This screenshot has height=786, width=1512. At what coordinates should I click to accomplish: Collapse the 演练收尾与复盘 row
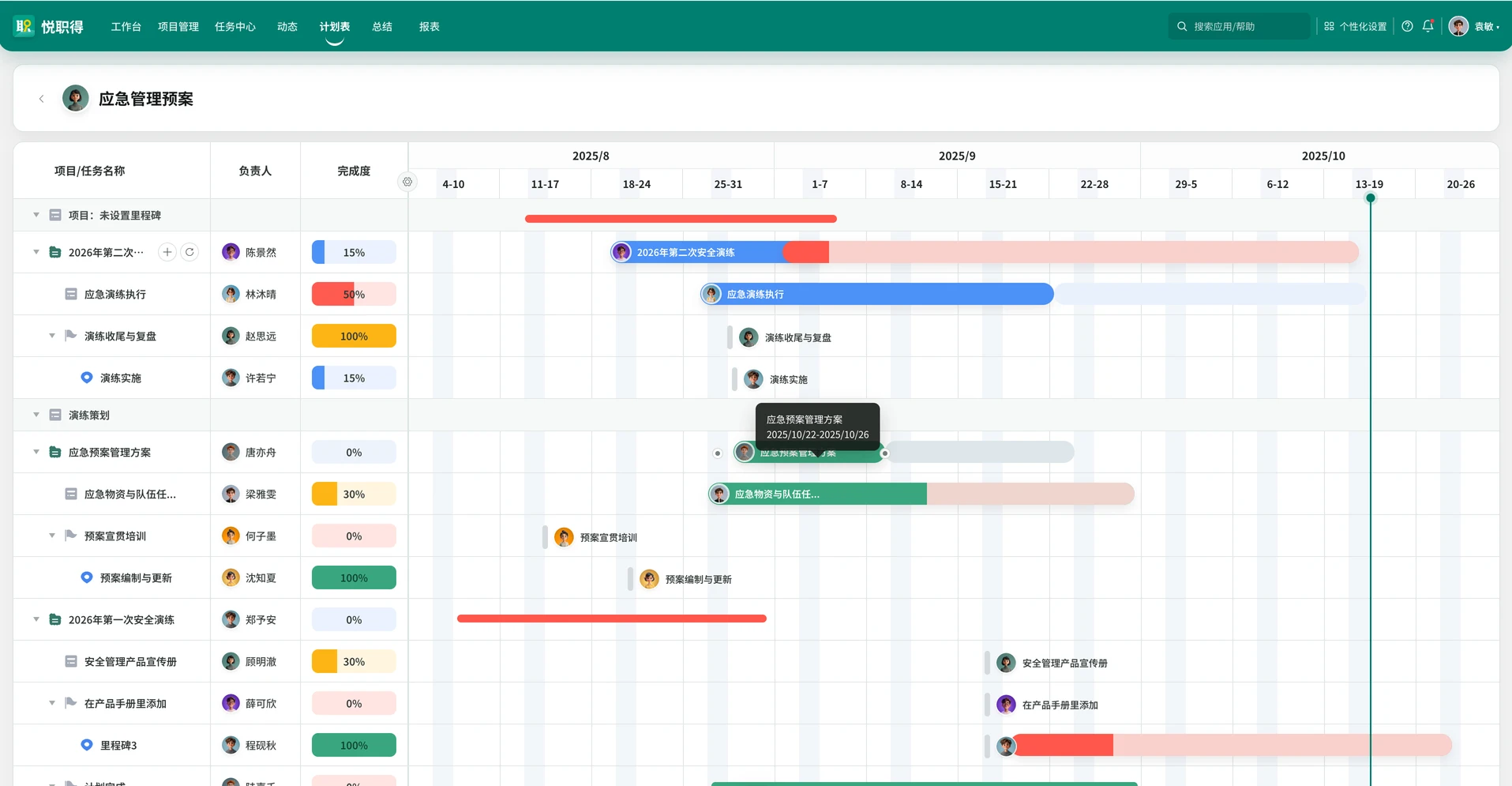point(52,336)
